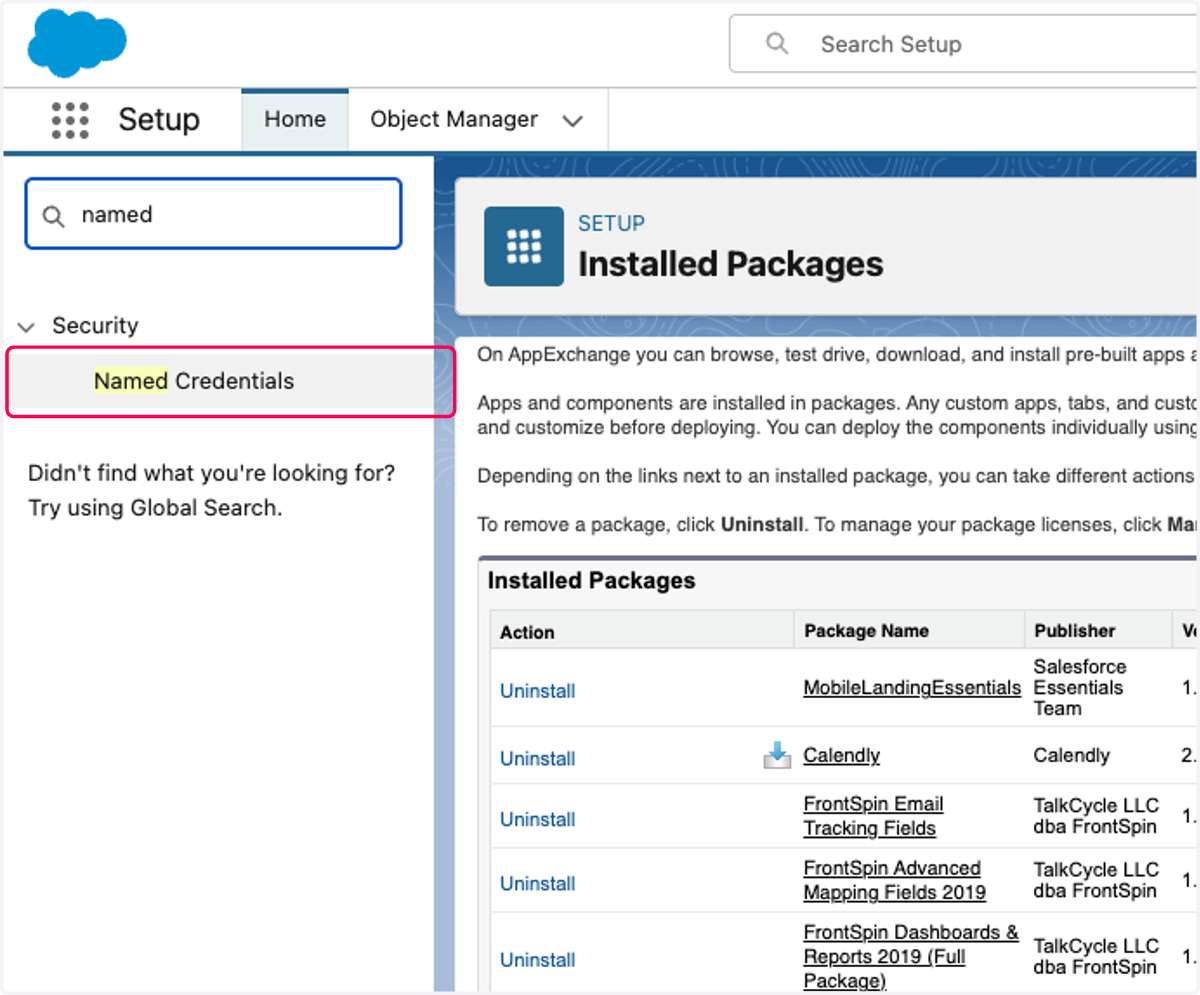Click the magnifier icon in Quick Find box
The width and height of the screenshot is (1200, 995).
(x=53, y=215)
